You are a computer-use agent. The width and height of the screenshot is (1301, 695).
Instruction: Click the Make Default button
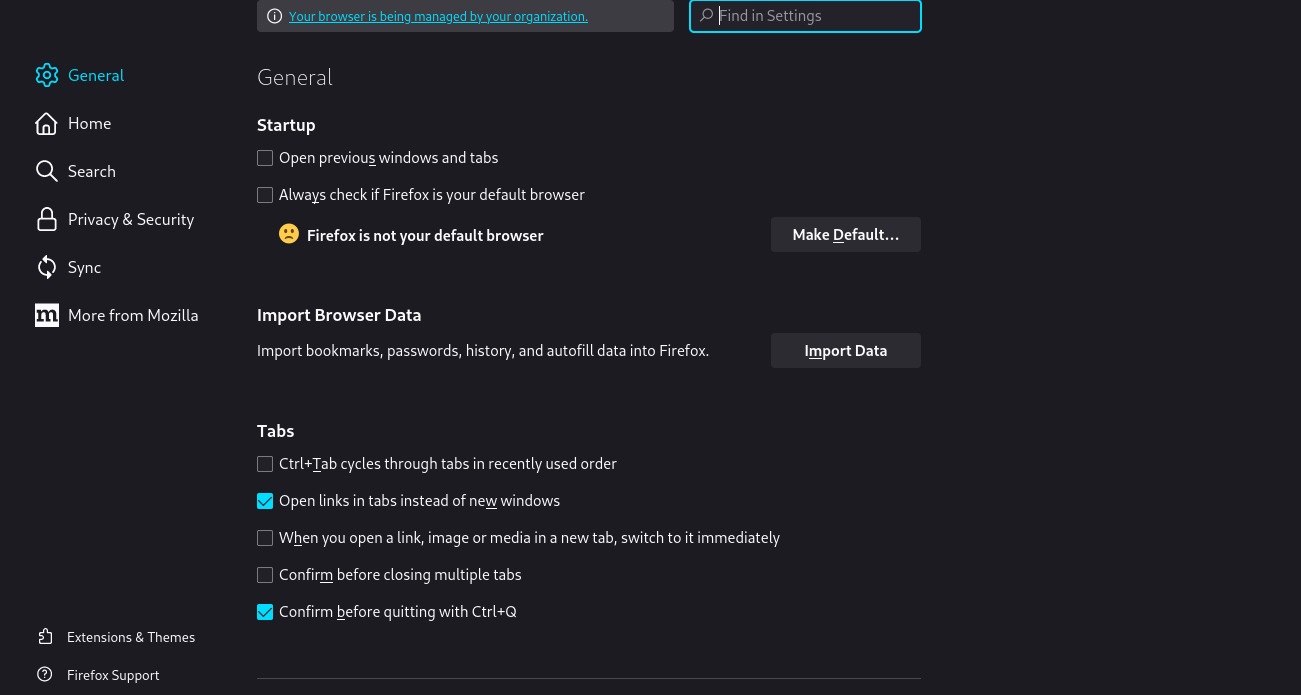click(845, 234)
